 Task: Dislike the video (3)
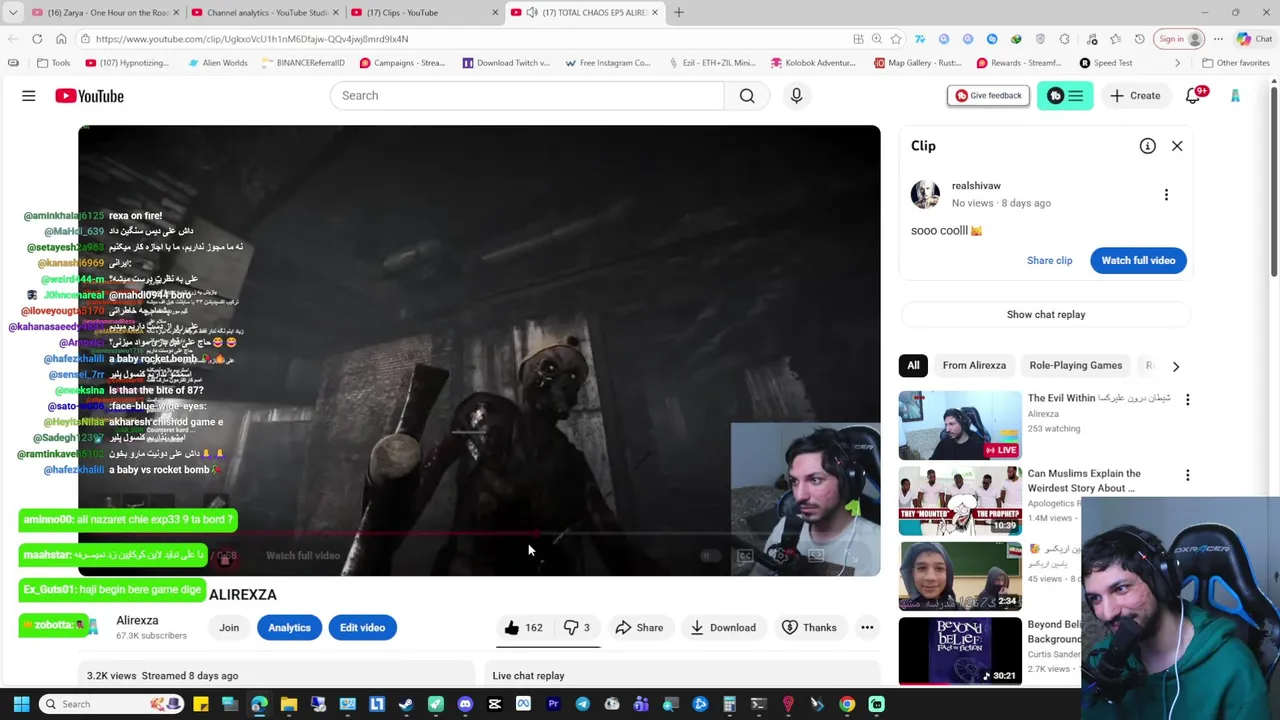(577, 628)
